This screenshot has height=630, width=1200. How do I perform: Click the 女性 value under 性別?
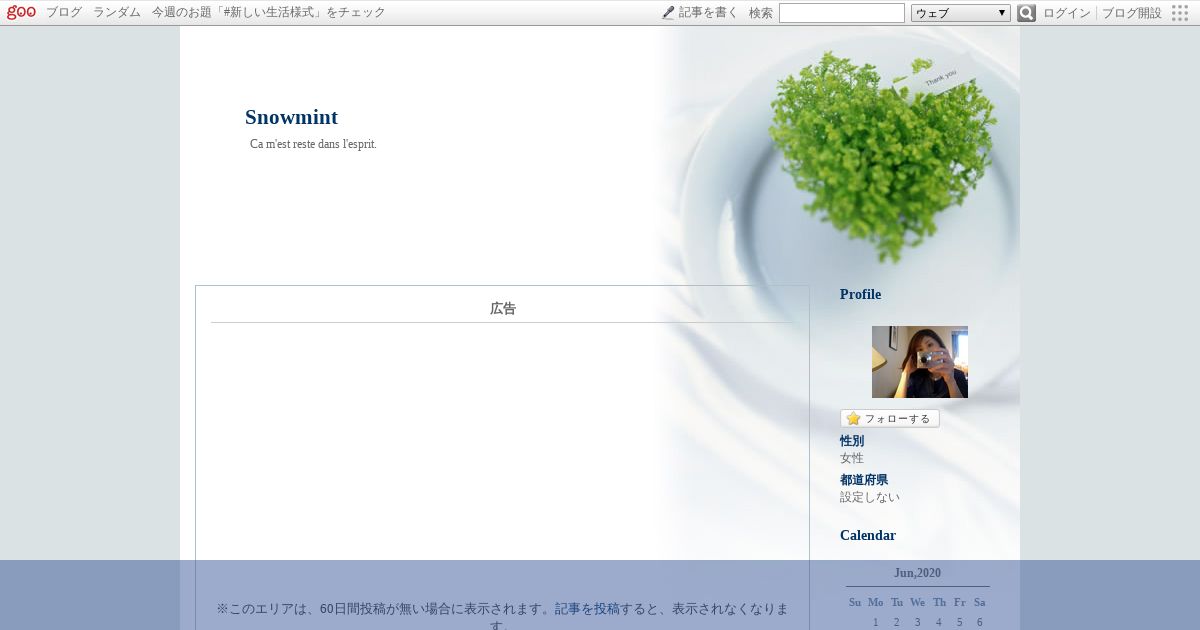[852, 458]
